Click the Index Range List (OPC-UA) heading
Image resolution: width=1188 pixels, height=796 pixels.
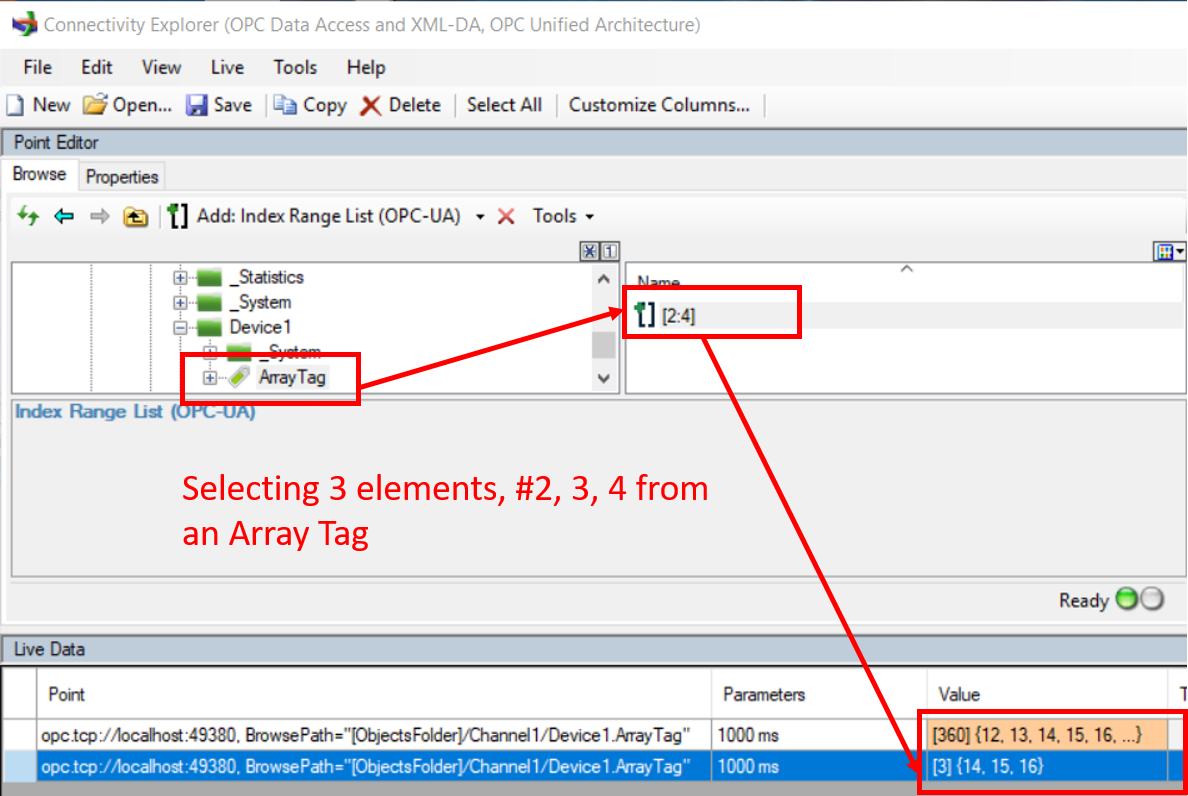(136, 411)
